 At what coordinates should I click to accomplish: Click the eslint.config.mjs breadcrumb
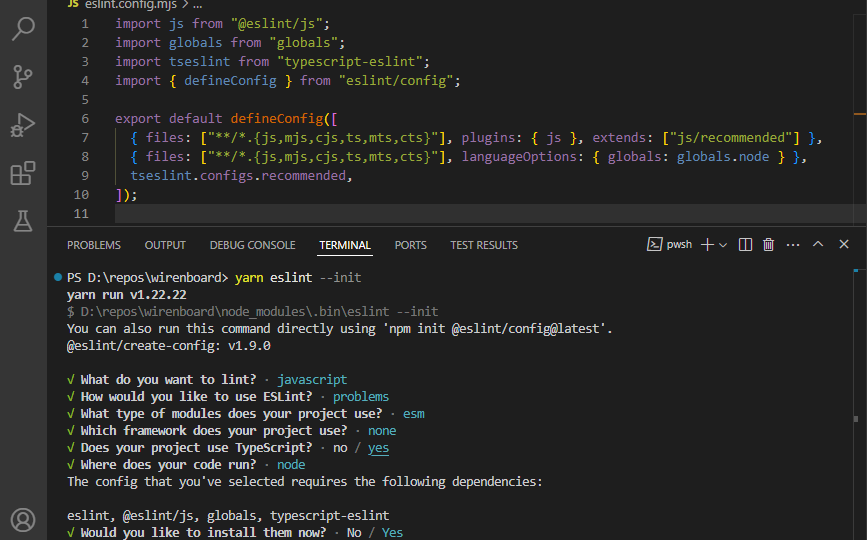[130, 5]
